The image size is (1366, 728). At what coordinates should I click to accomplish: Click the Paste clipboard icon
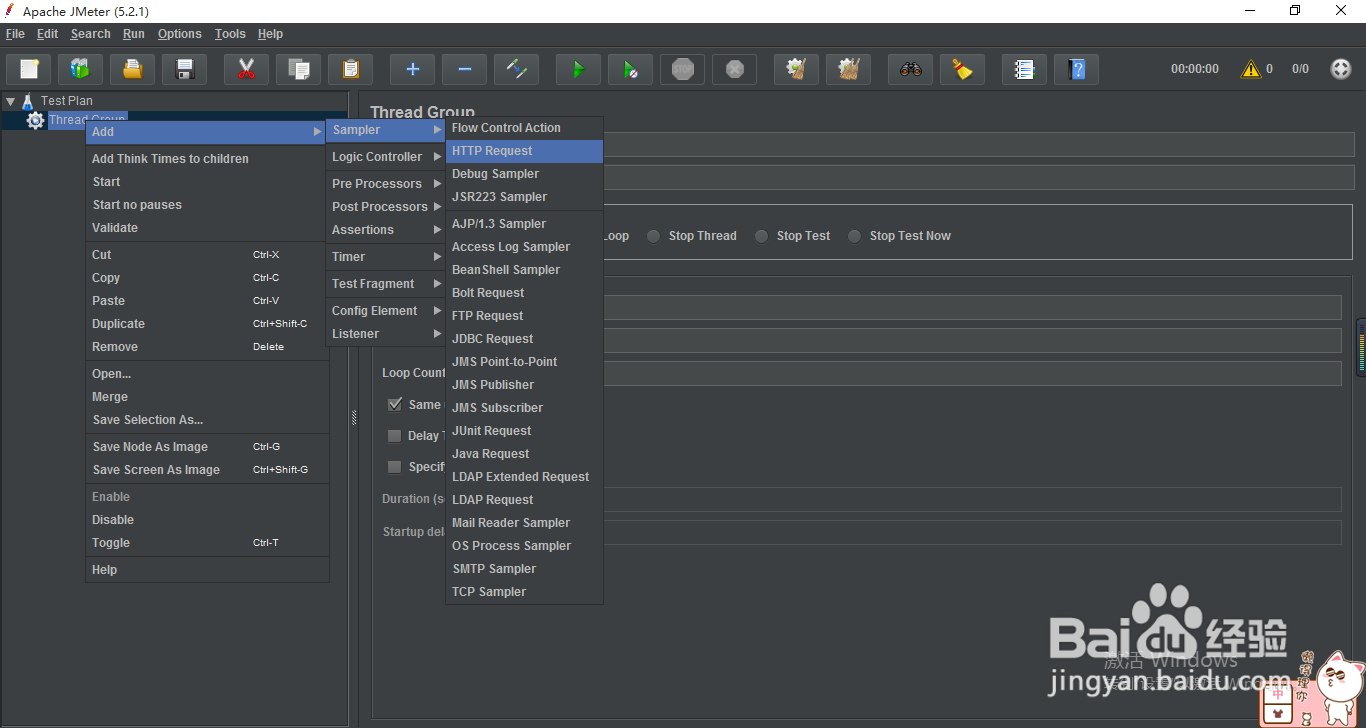[351, 69]
